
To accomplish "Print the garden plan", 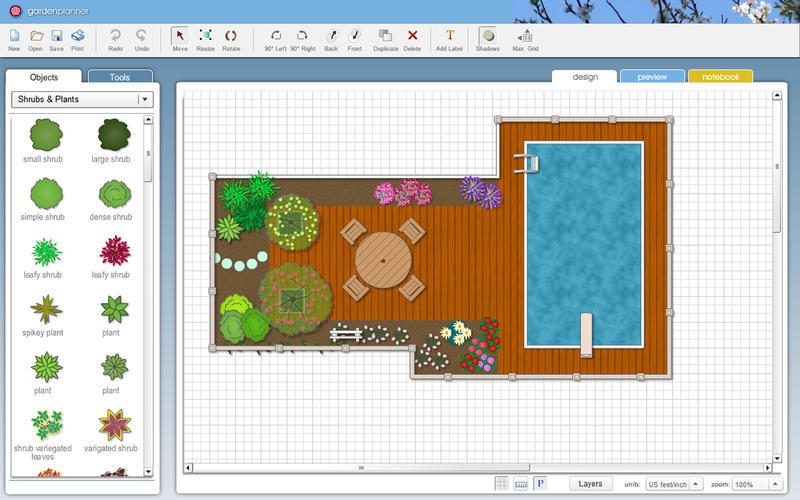I will click(x=78, y=39).
